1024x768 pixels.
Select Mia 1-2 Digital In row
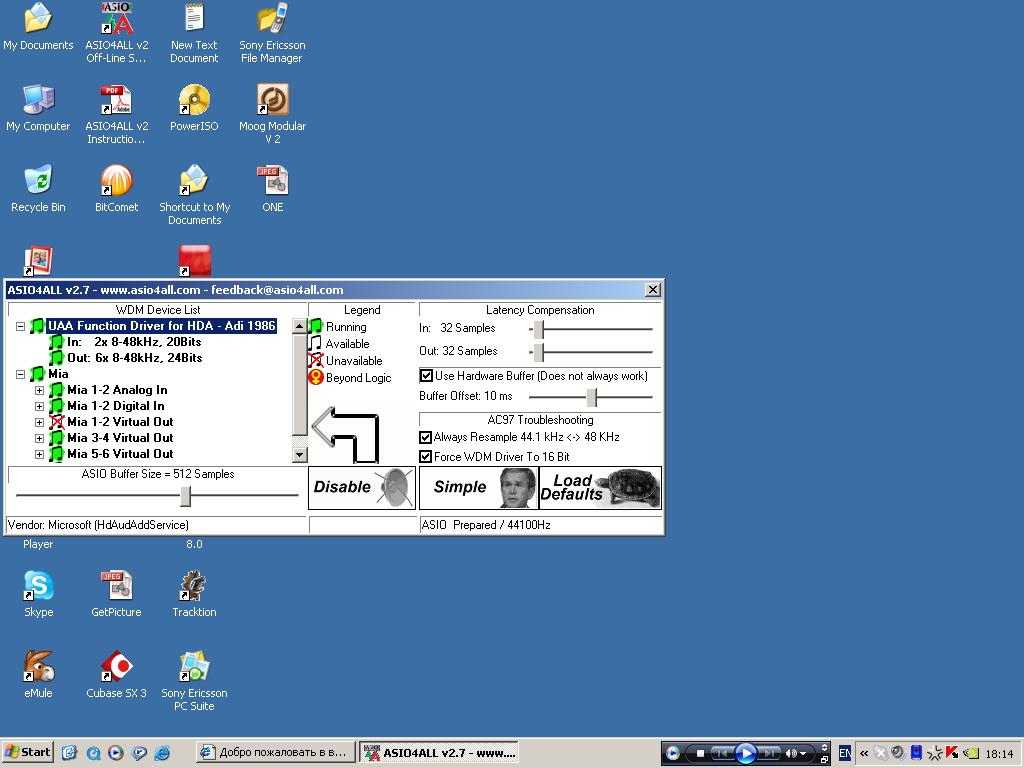116,406
